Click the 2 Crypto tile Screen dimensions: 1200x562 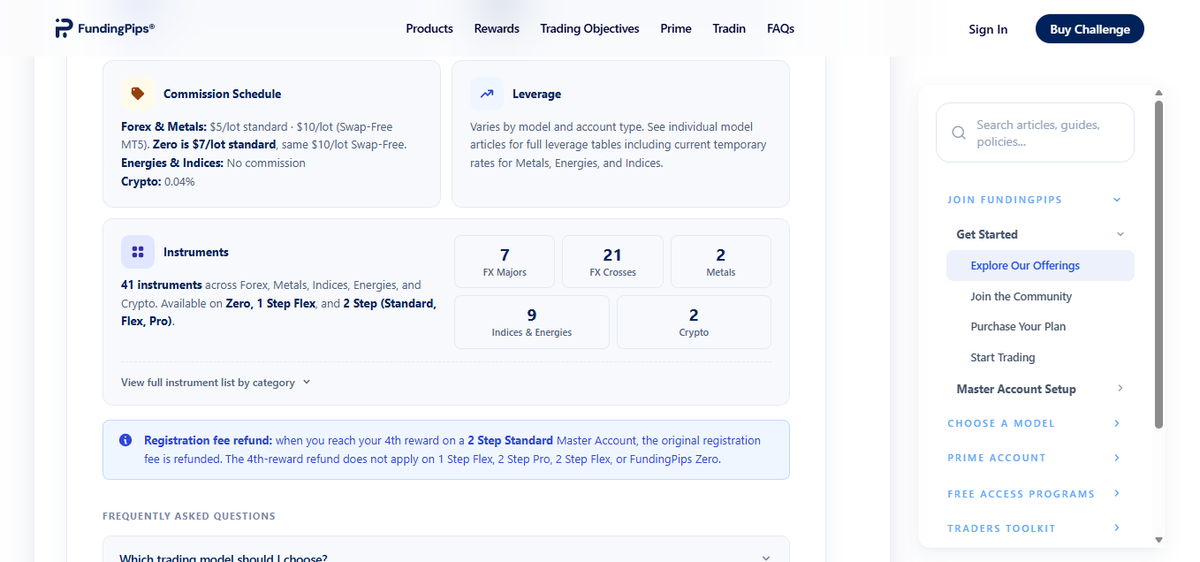pyautogui.click(x=694, y=322)
